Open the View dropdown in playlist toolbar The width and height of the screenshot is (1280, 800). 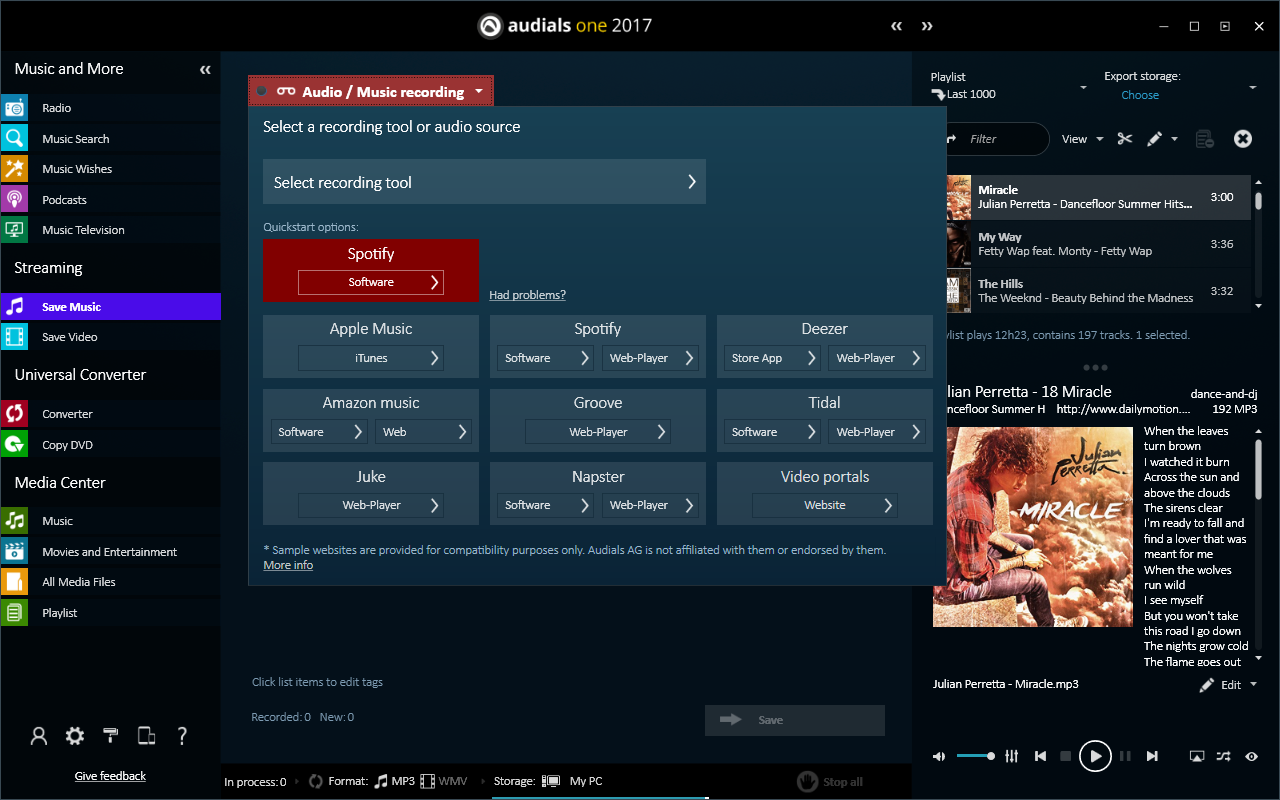pos(1082,139)
